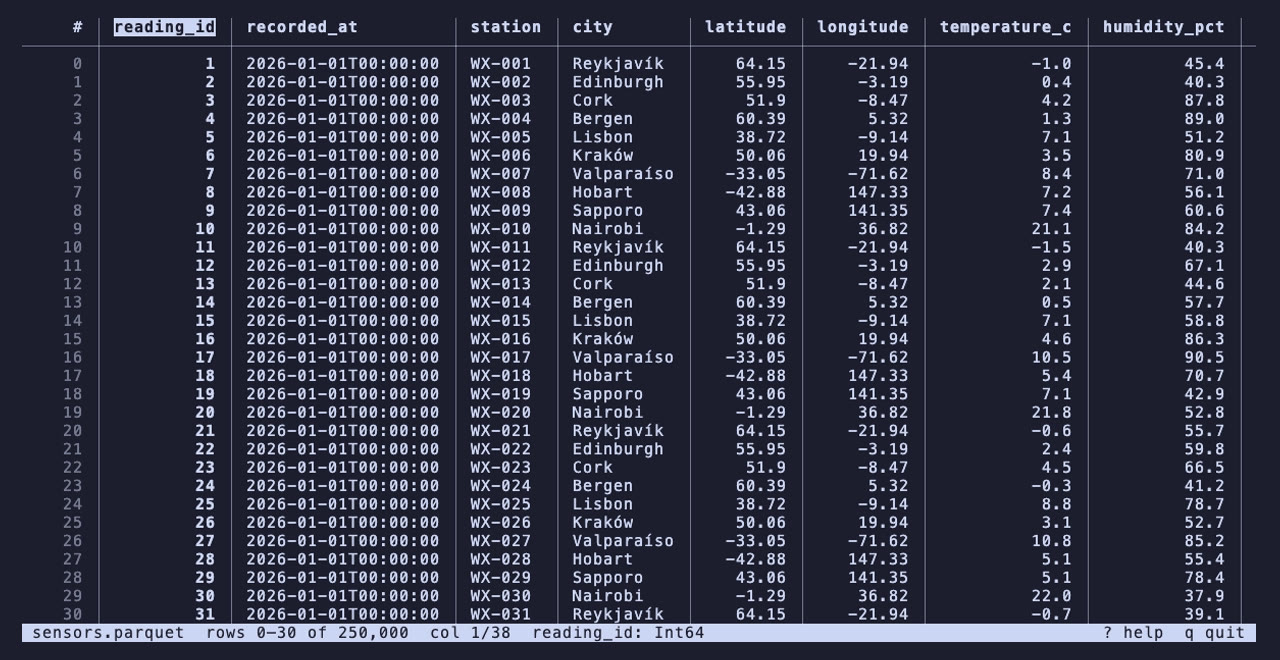Click the humidity_pct column header
The image size is (1280, 660).
pyautogui.click(x=1164, y=27)
